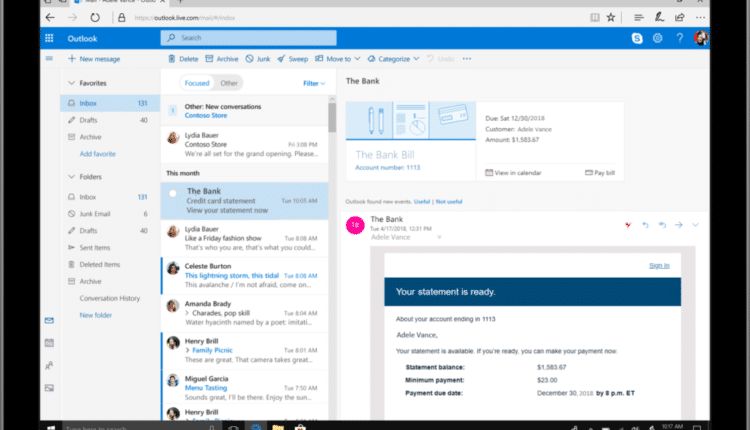Click the Sign in link in email

[x=659, y=265]
